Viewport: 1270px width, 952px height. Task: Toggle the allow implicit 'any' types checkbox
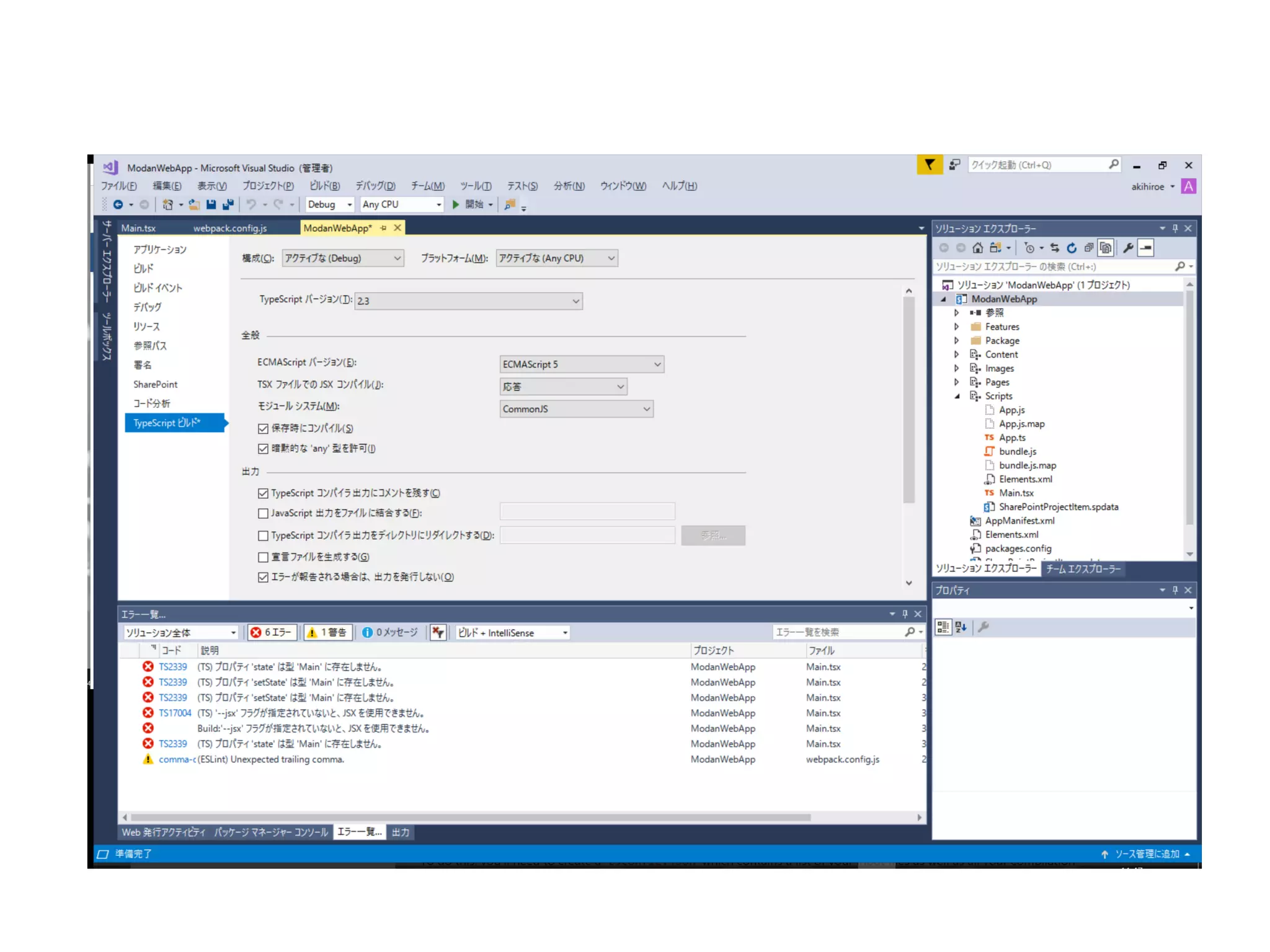pos(263,449)
